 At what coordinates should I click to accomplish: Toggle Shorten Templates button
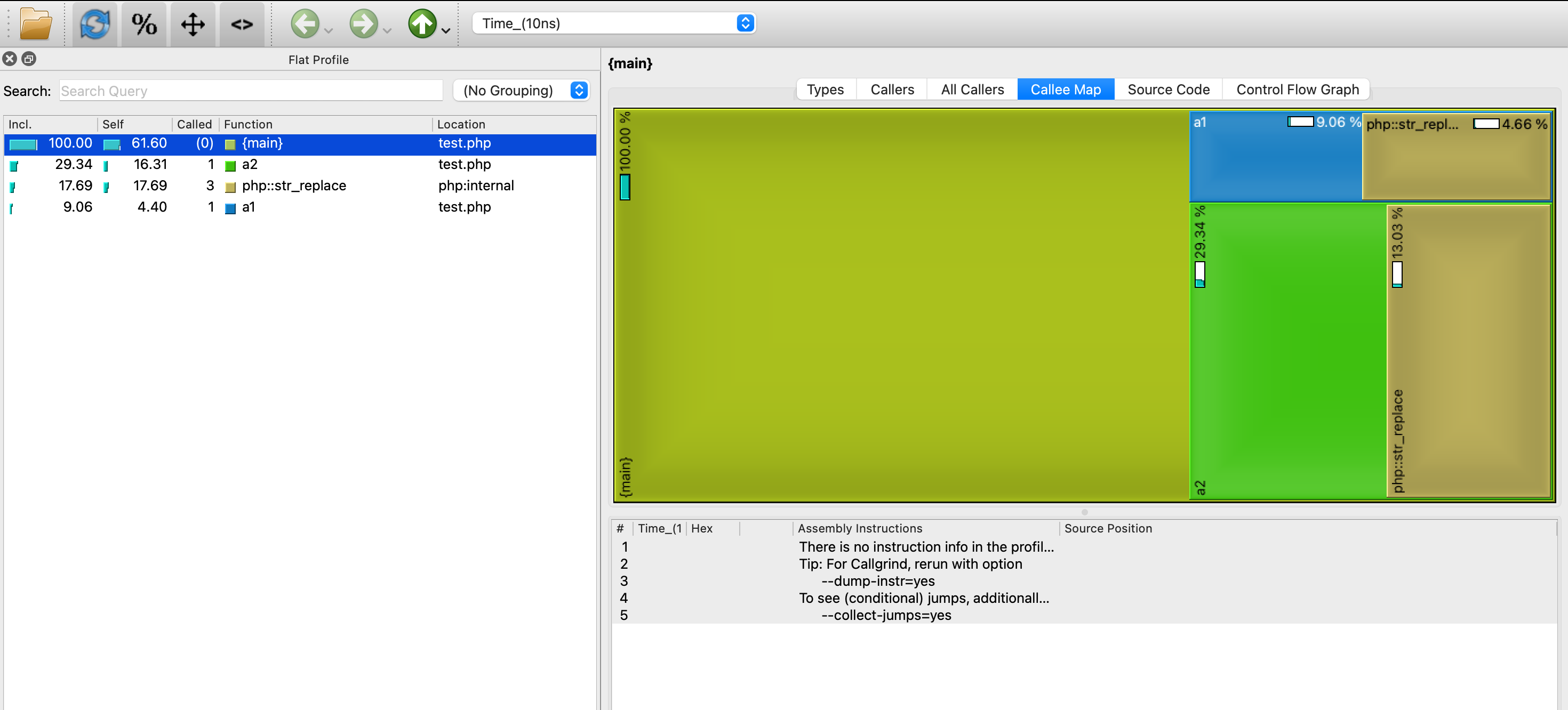click(x=242, y=25)
